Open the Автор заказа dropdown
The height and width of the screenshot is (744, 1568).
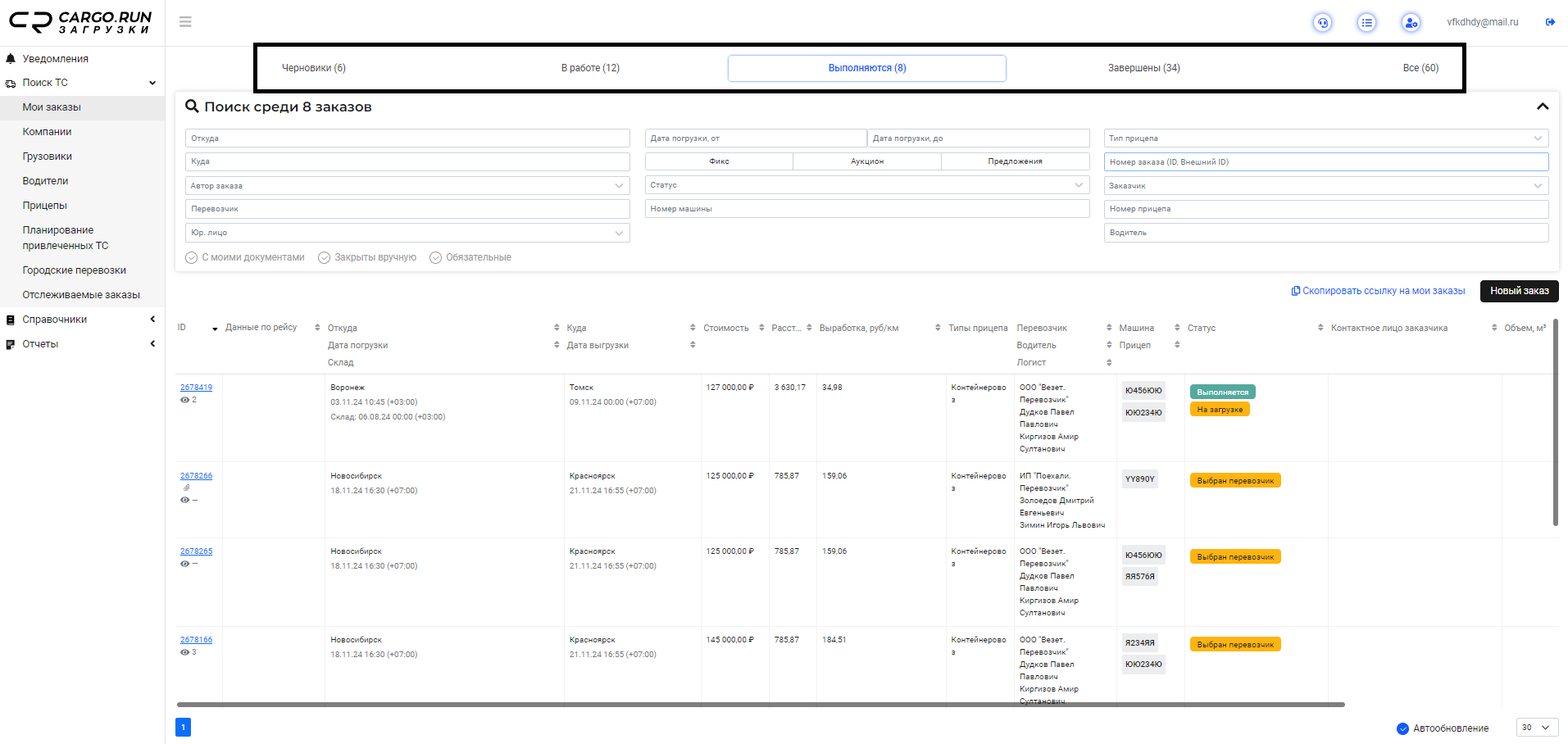[x=407, y=186]
